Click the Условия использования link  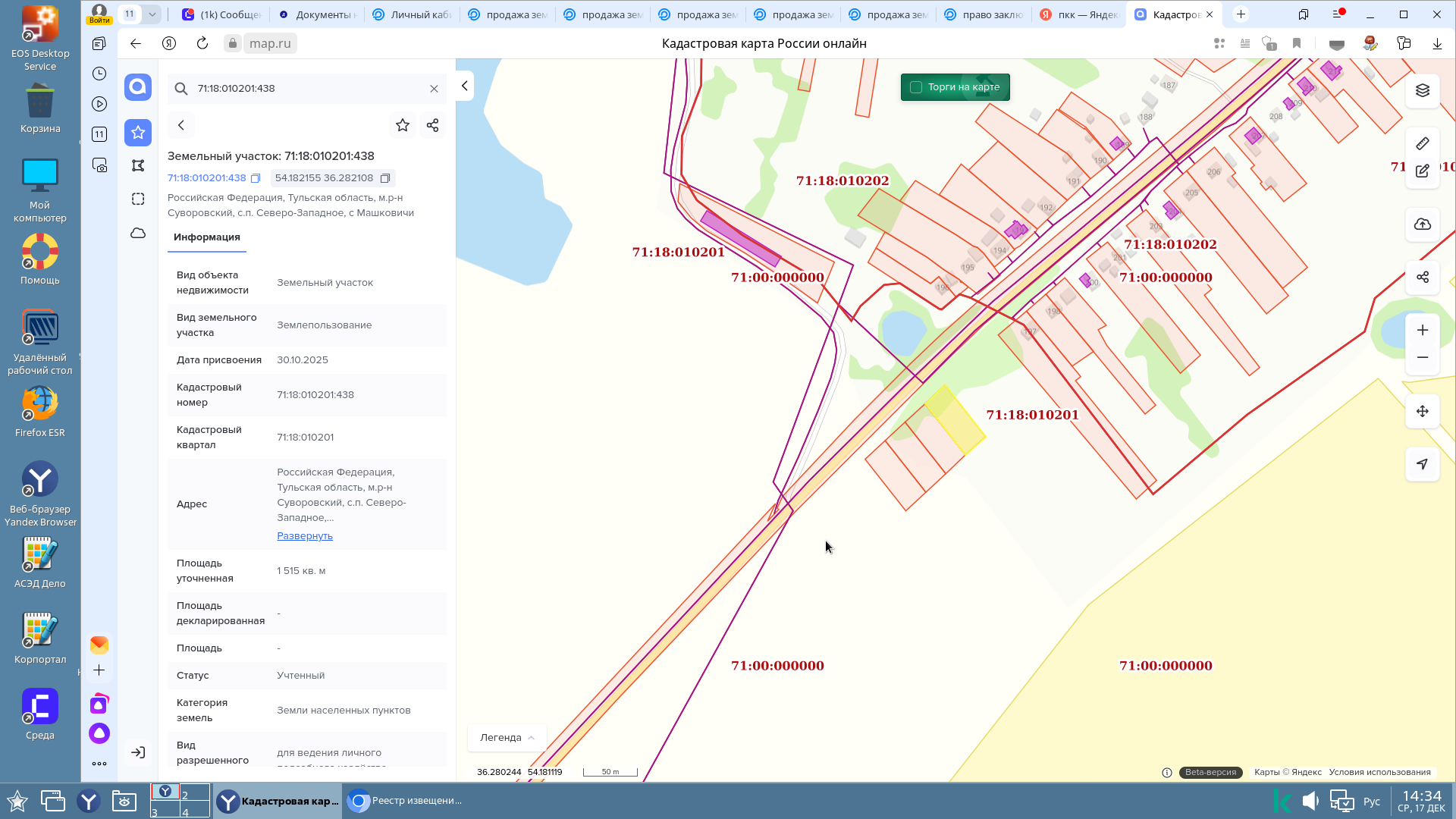(1379, 772)
